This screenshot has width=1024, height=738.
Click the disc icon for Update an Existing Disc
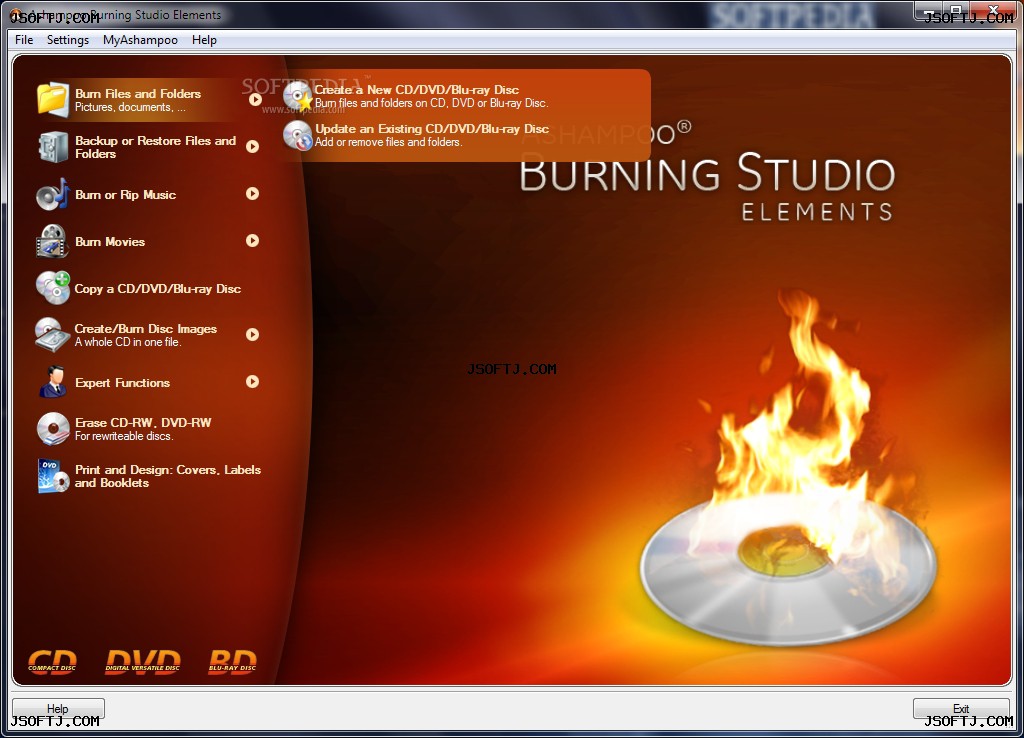(x=298, y=135)
